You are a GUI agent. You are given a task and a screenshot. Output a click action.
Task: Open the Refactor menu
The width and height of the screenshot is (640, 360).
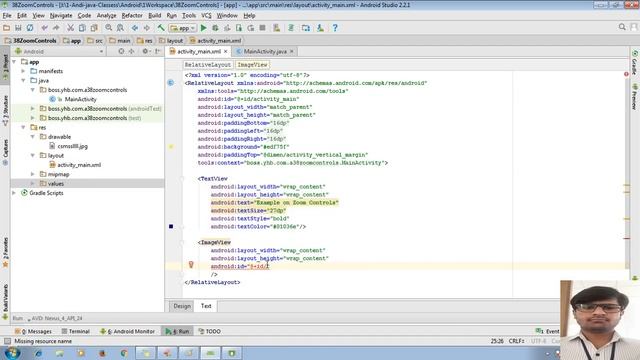tap(132, 16)
